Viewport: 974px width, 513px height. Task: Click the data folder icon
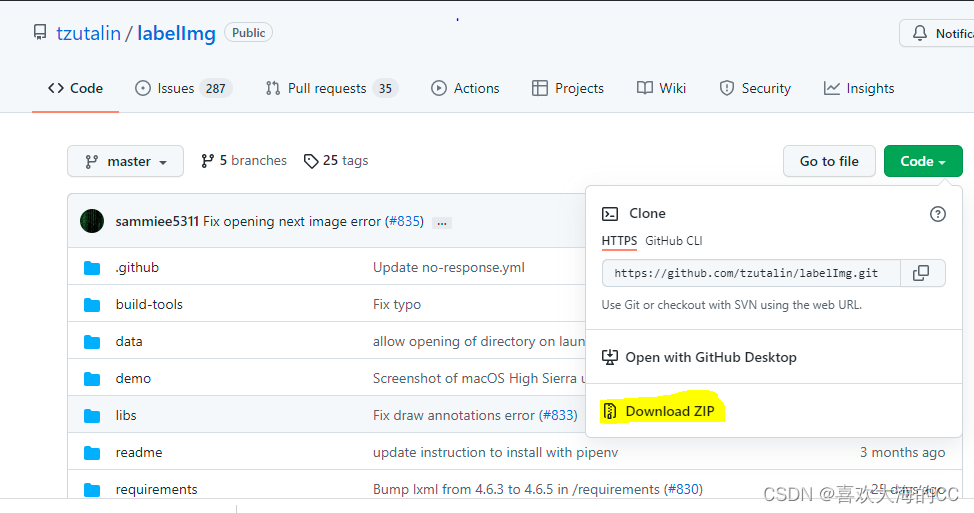[x=92, y=342]
